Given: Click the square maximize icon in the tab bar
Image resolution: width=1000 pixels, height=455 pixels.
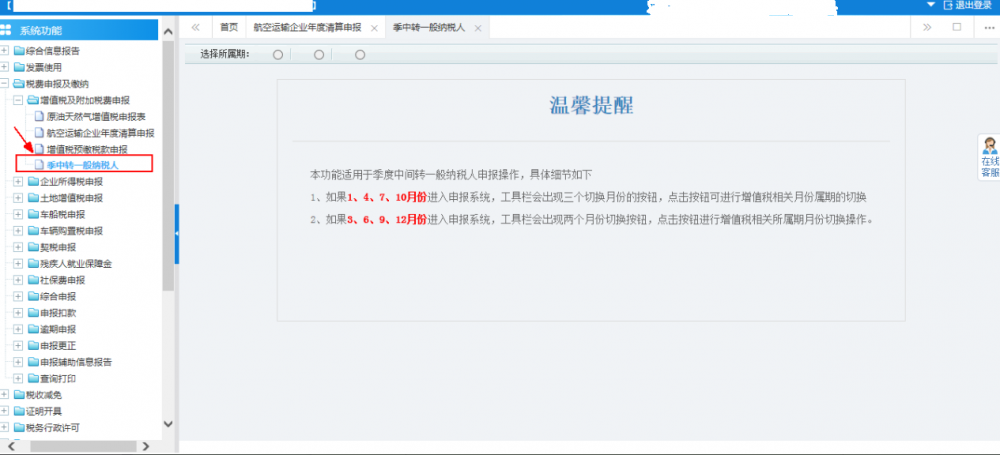Looking at the screenshot, I should tap(957, 27).
